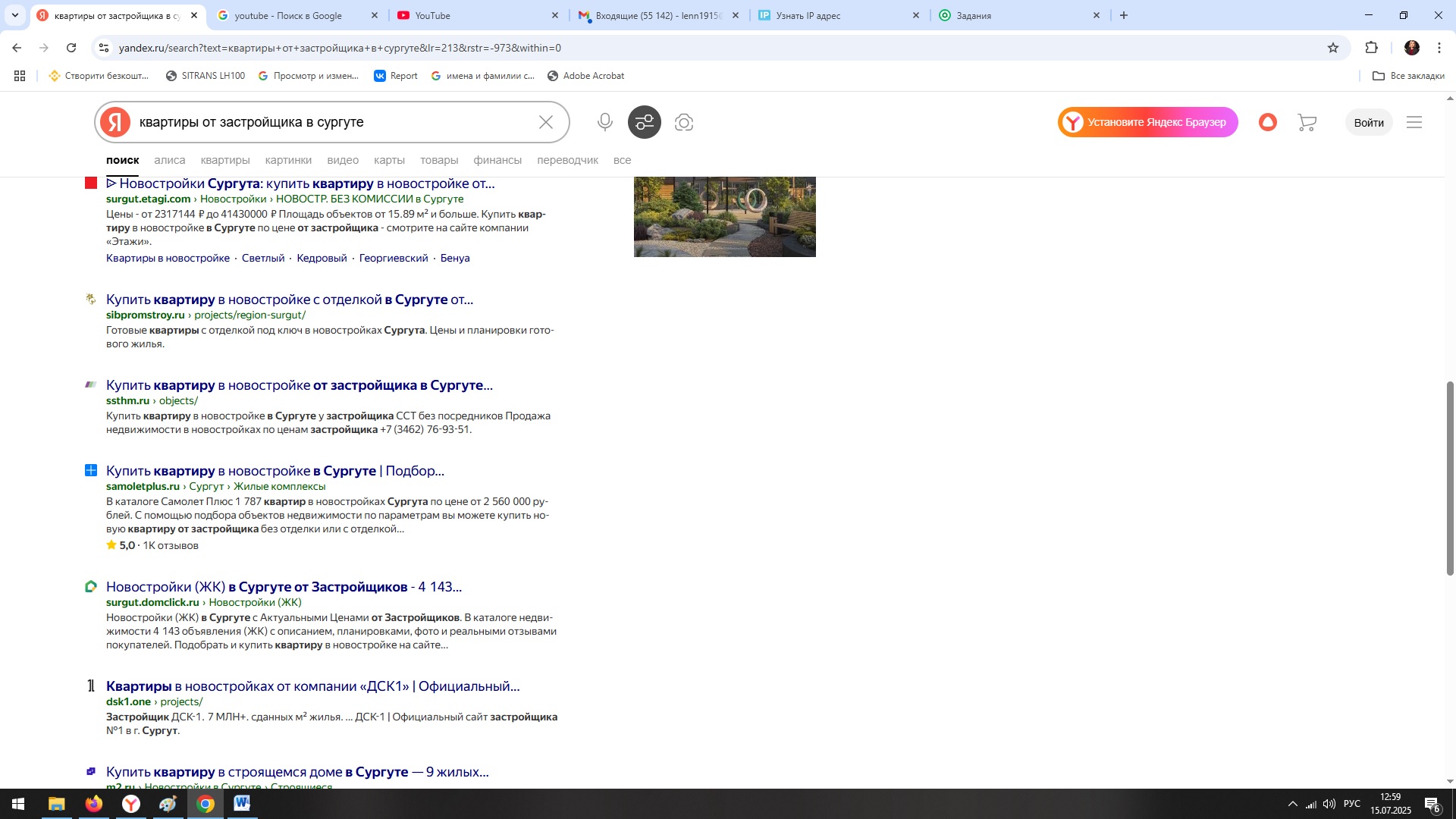1456x819 pixels.
Task: Select the товары search category
Action: pos(439,160)
